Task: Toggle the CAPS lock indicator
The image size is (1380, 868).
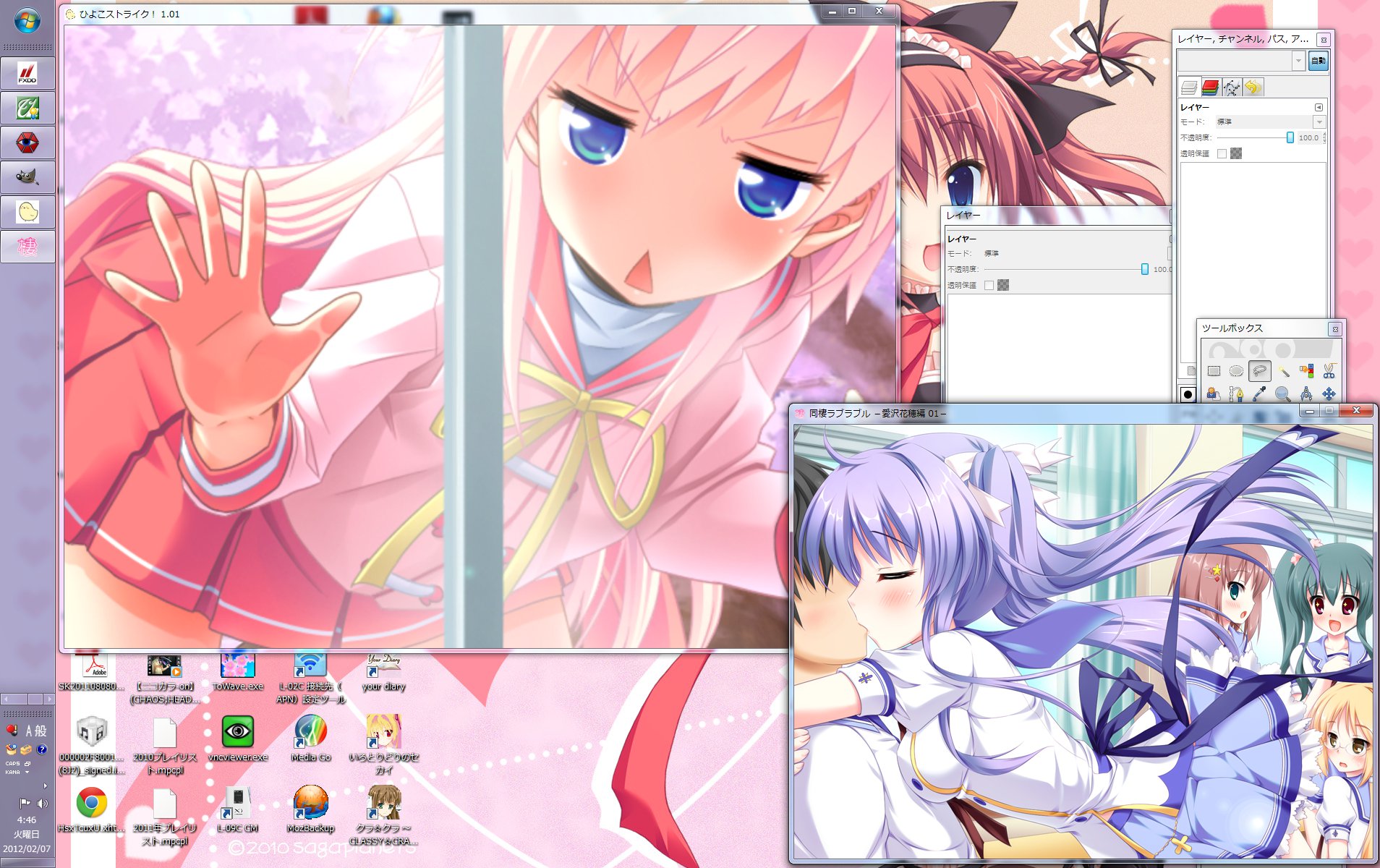Action: click(x=13, y=764)
